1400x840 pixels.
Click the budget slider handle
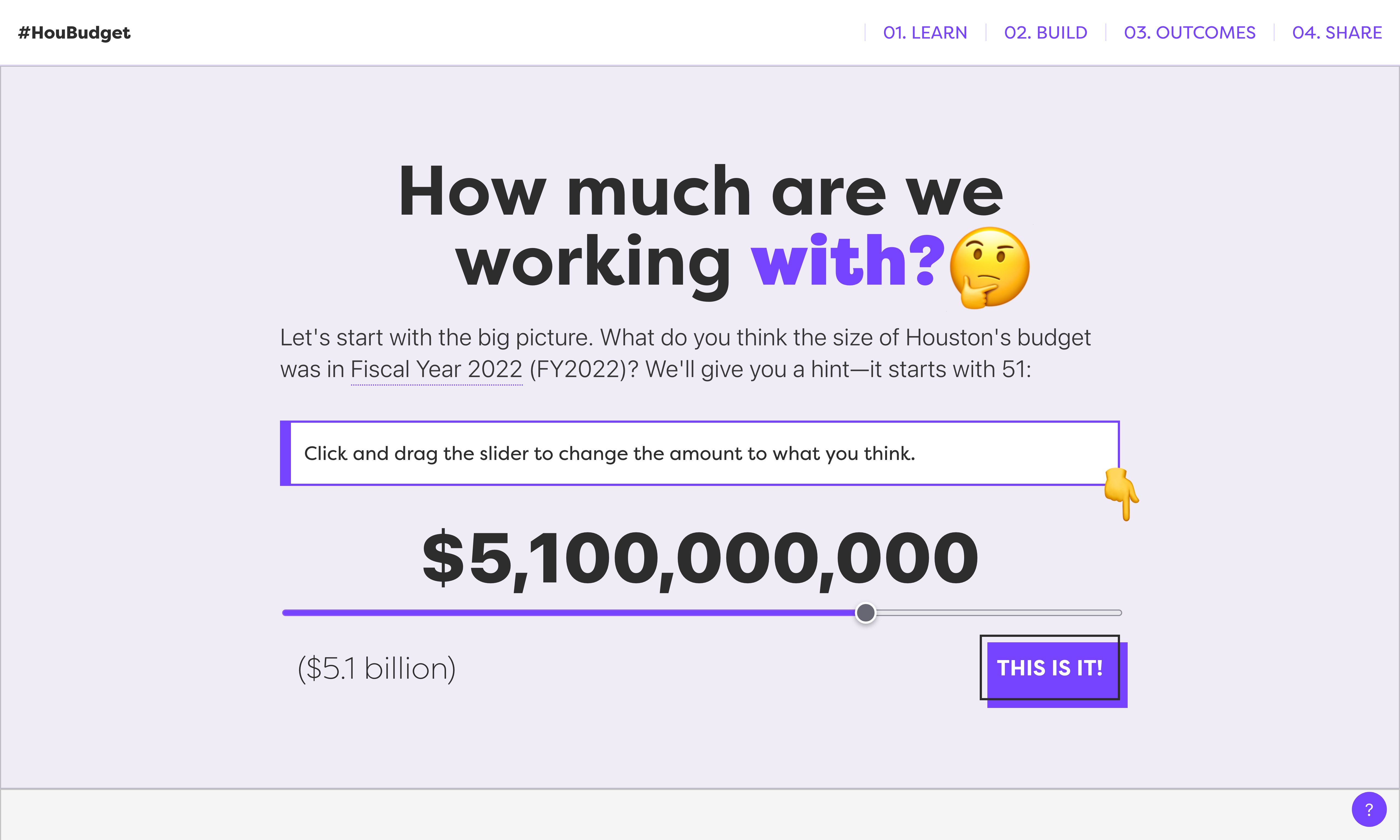(865, 612)
